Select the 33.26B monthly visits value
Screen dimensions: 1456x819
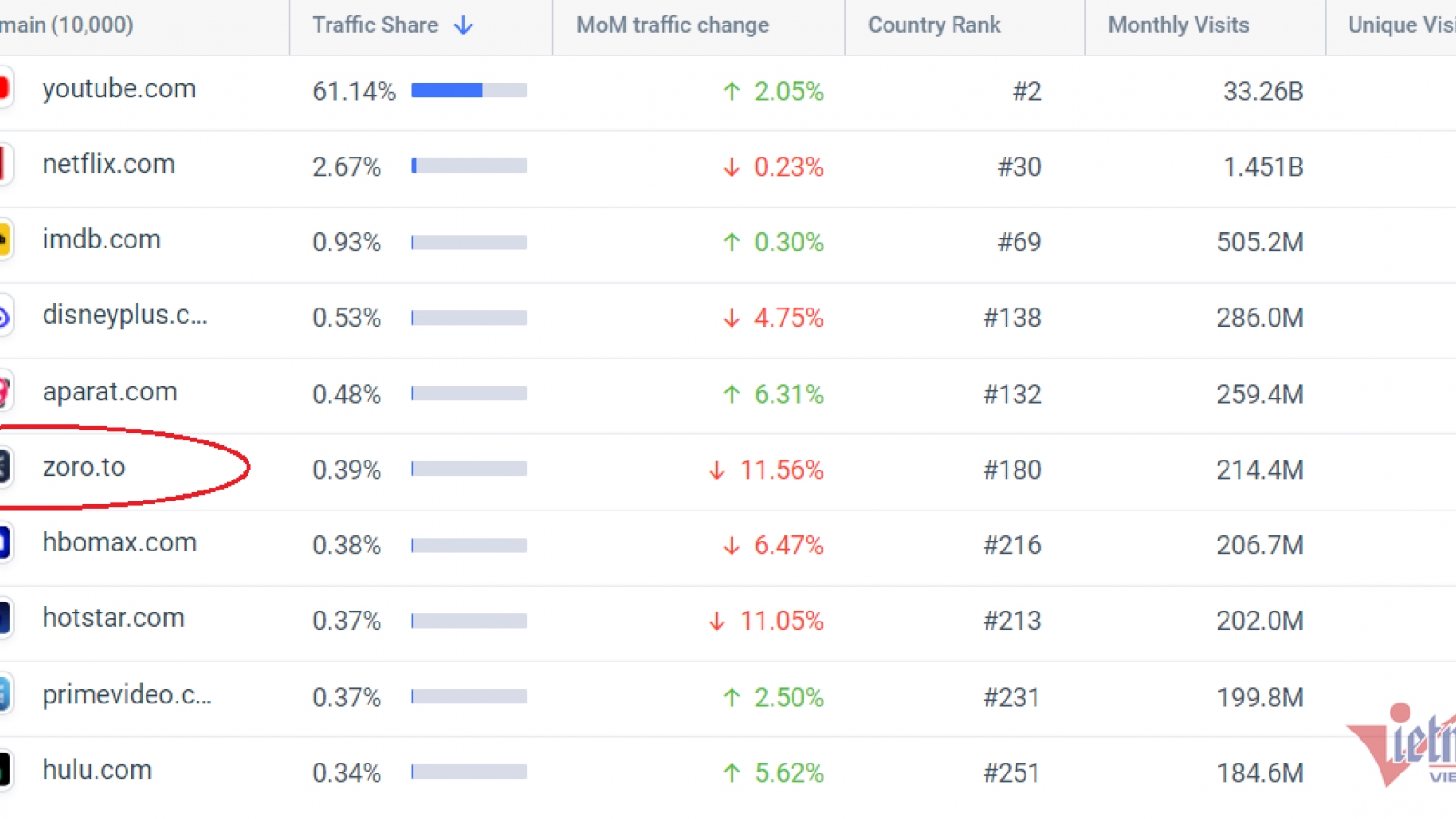click(1263, 91)
